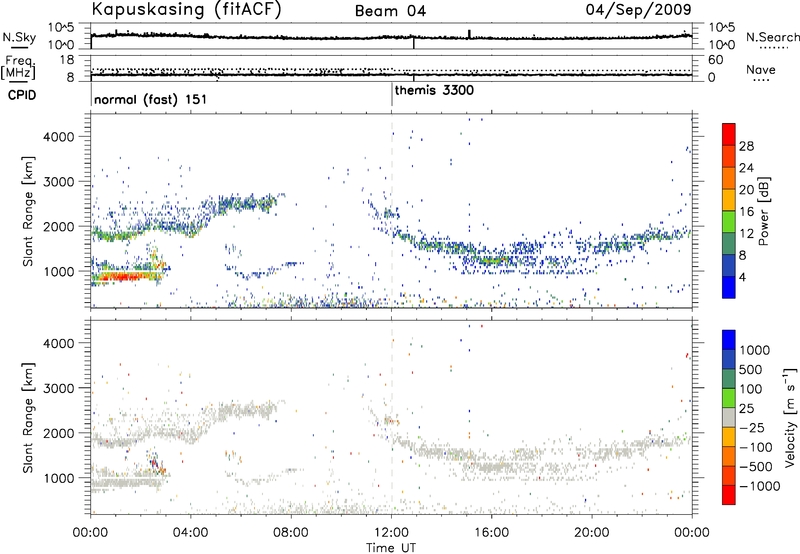Click the '20:00' time axis tick

(592, 533)
